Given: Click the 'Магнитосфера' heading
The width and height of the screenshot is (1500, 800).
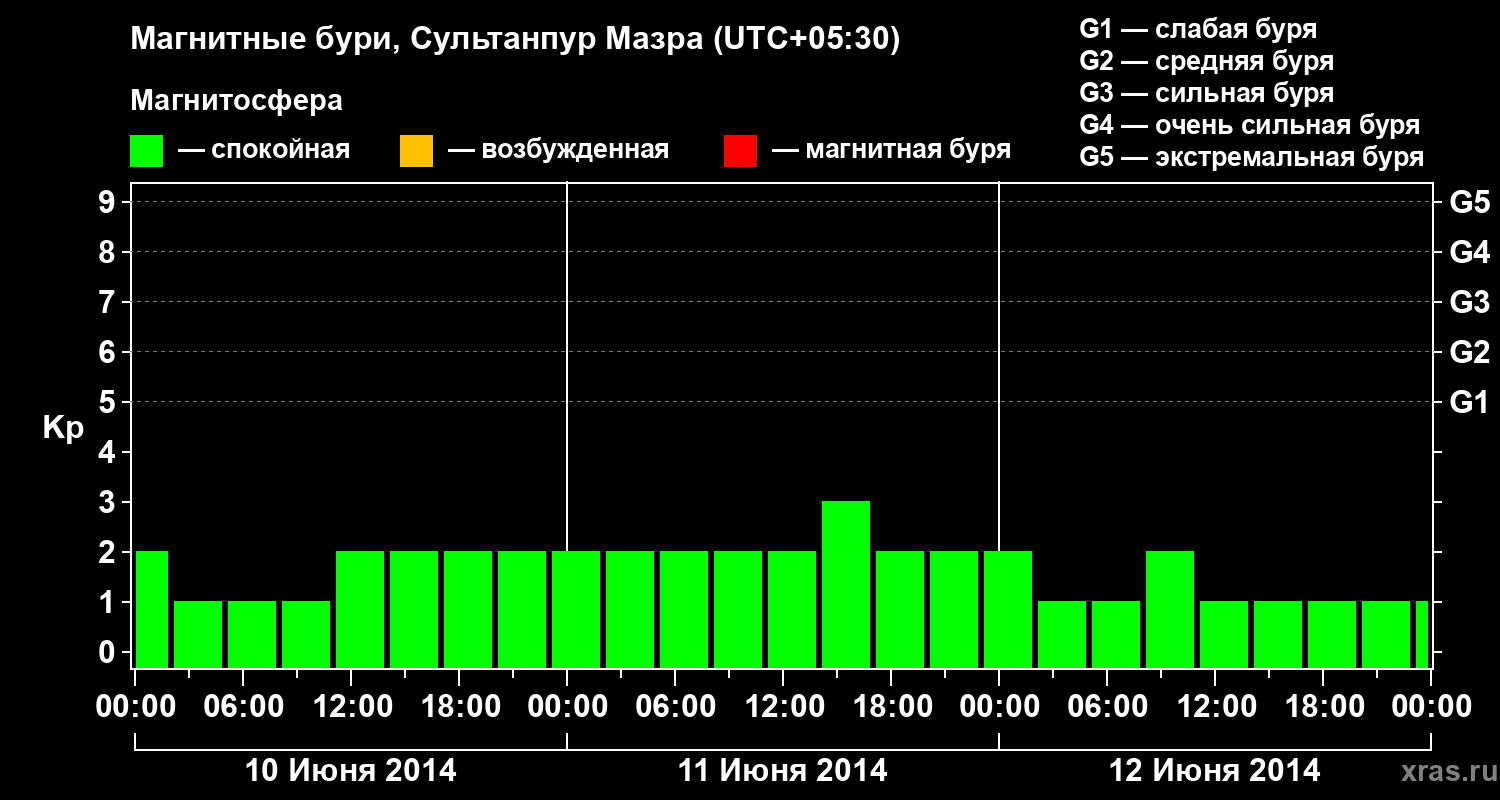Looking at the screenshot, I should [x=237, y=101].
